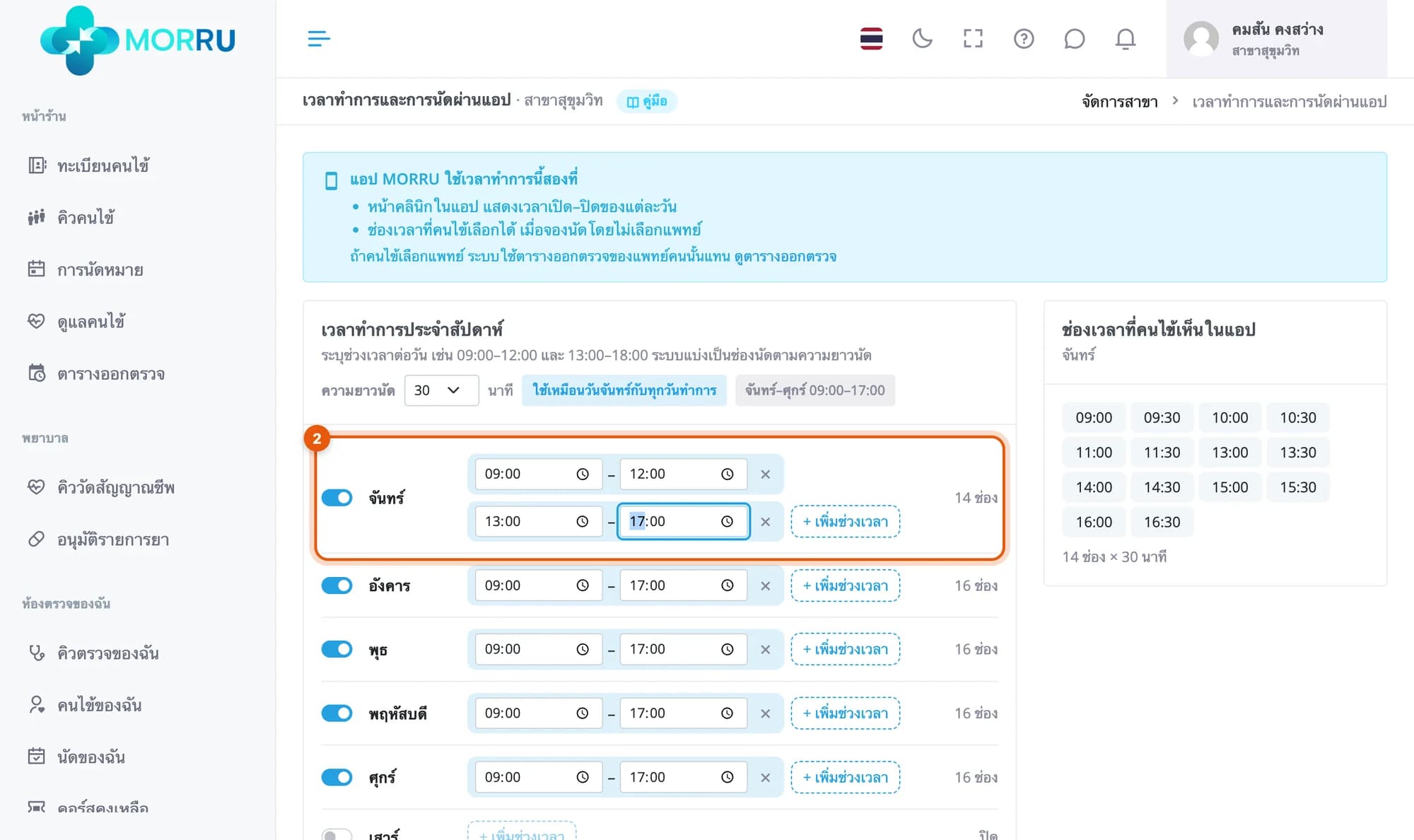Viewport: 1414px width, 840px height.
Task: Toggle Friday (ศุกร์) working day
Action: pyautogui.click(x=337, y=777)
